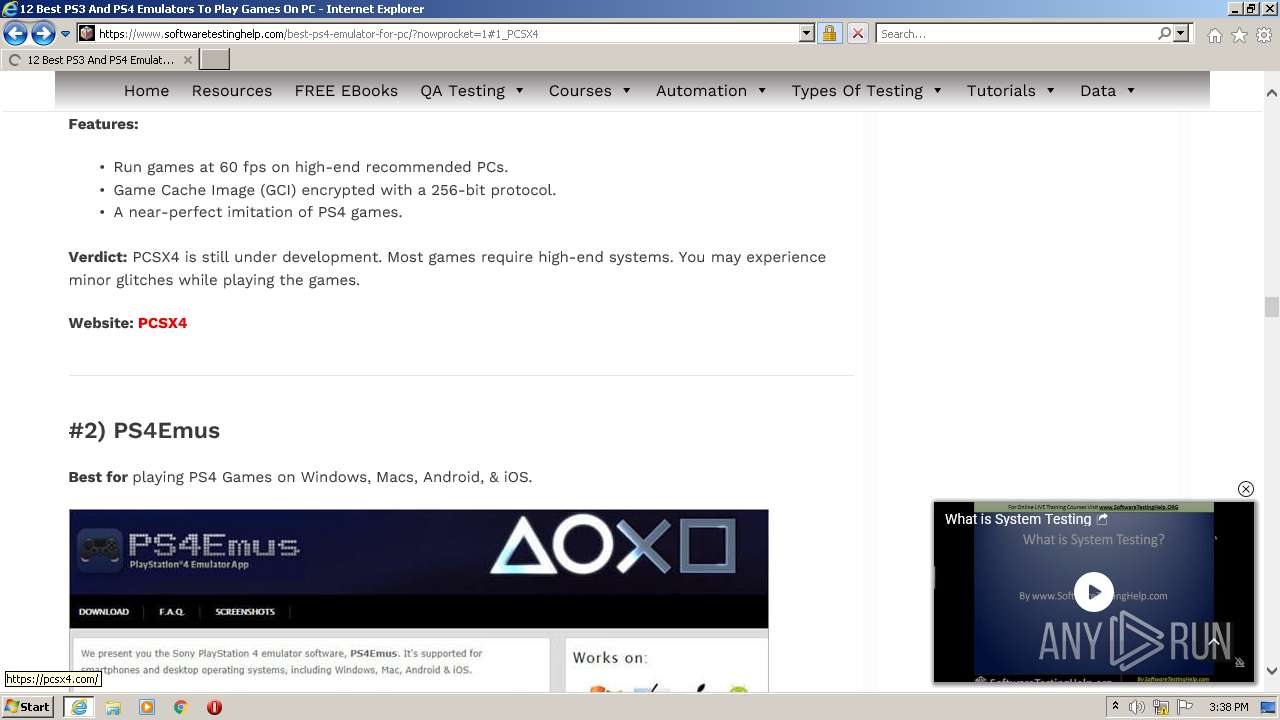The height and width of the screenshot is (720, 1280).
Task: Open the red Opera-style taskbar icon
Action: point(214,707)
